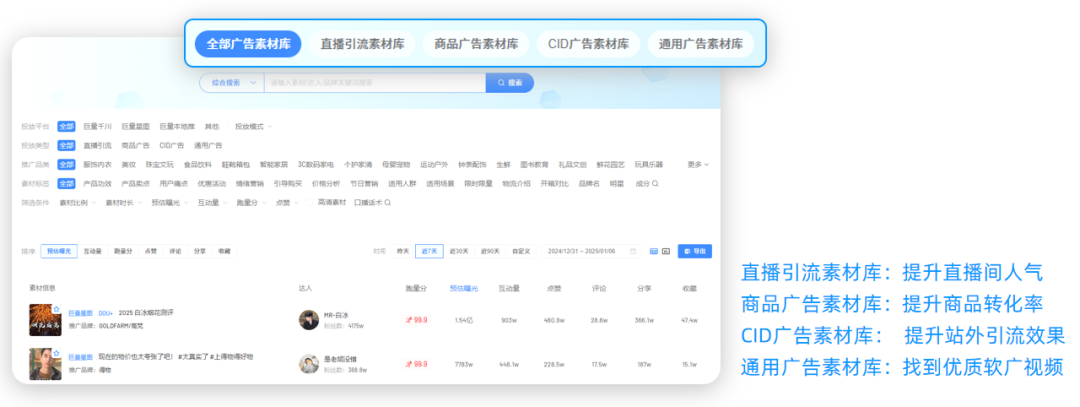Viewport: 1080px width, 407px height.
Task: Sort by 互动量 in 排序 bar
Action: click(x=93, y=251)
